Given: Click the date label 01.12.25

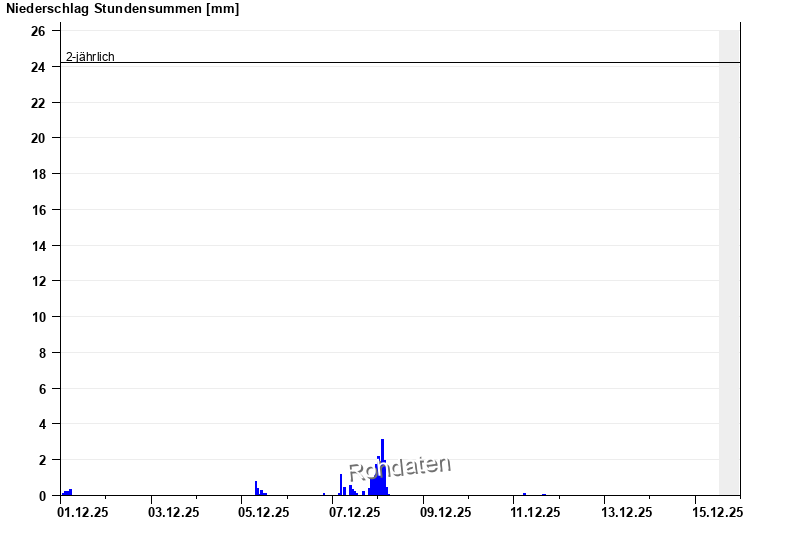Looking at the screenshot, I should click(83, 512).
